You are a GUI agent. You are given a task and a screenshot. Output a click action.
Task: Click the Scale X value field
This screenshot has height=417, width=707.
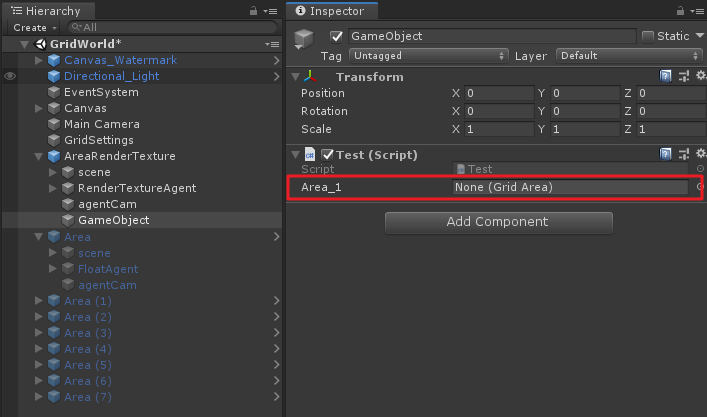pos(499,129)
